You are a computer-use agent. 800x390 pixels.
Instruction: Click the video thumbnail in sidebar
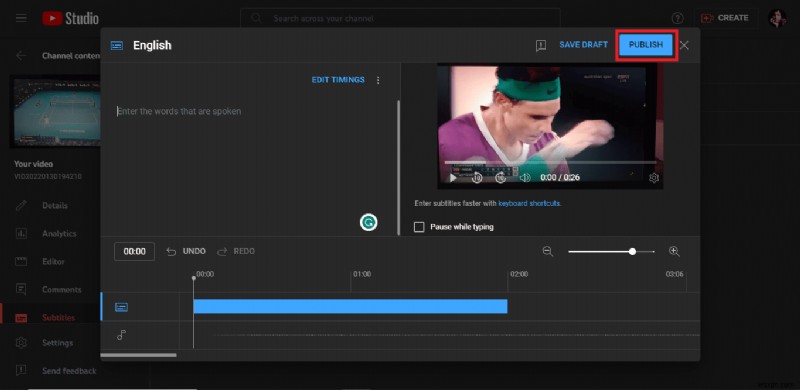[x=56, y=112]
